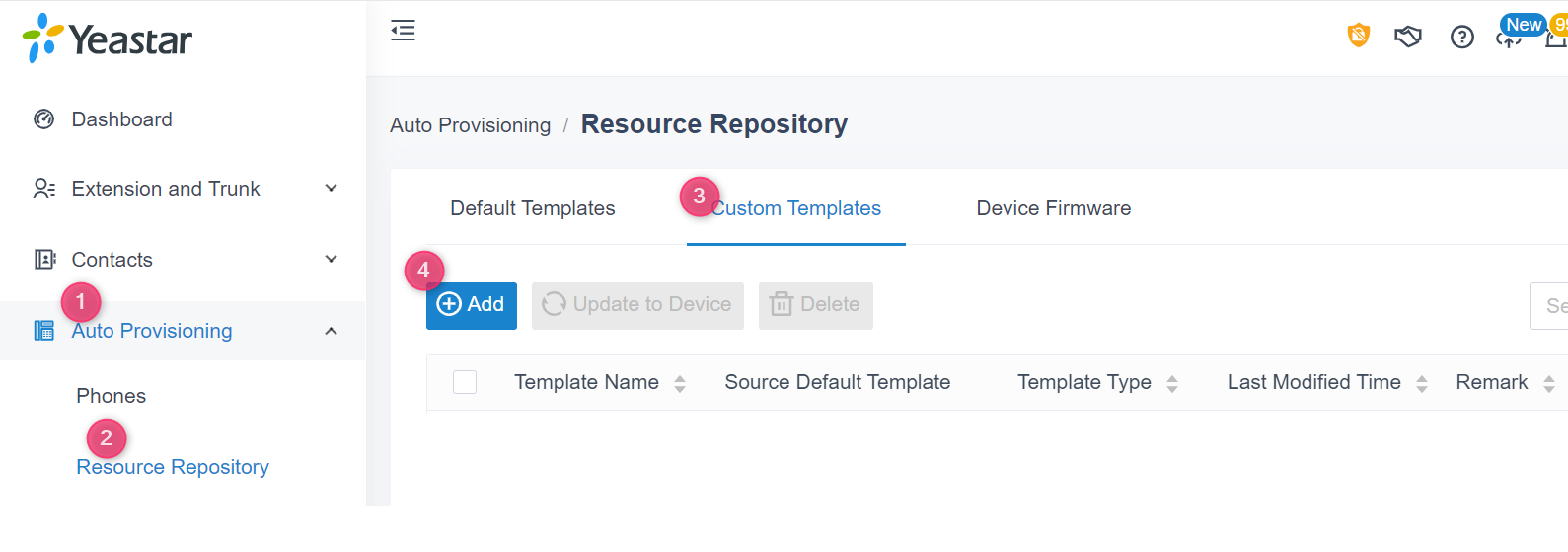The height and width of the screenshot is (552, 1568).
Task: Switch to Default Templates tab
Action: click(x=533, y=208)
